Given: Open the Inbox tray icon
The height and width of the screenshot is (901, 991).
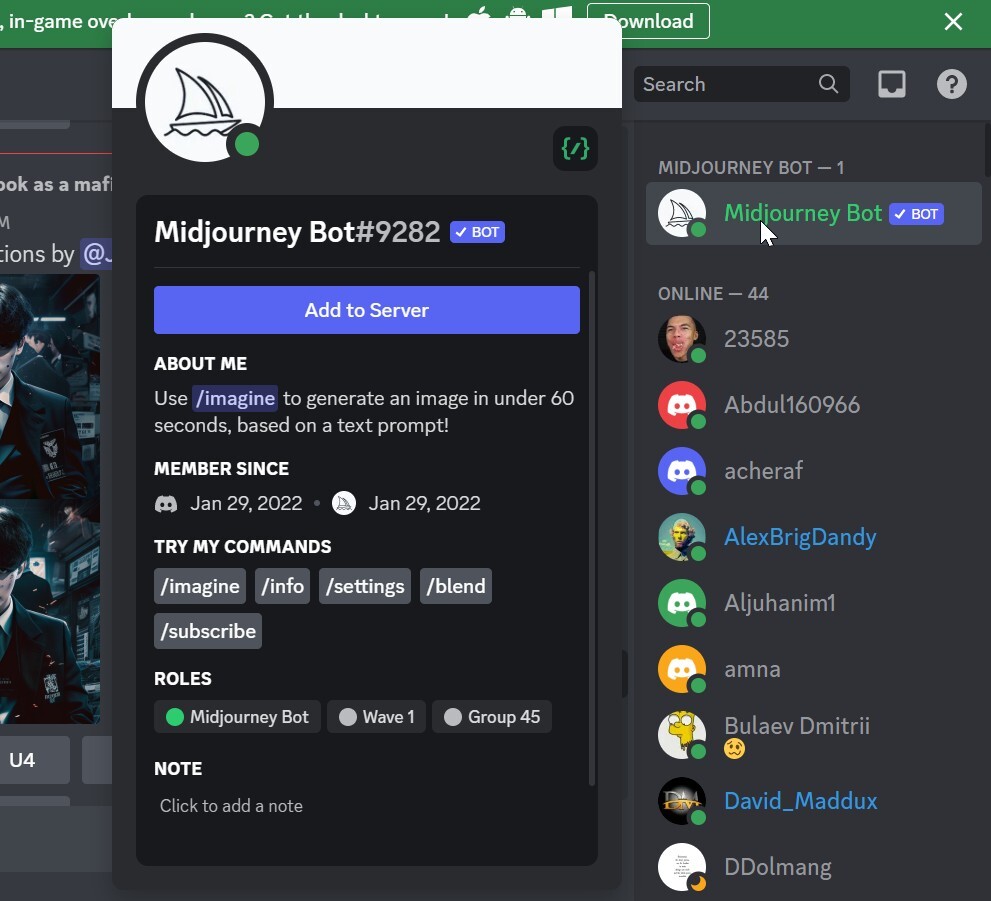Looking at the screenshot, I should 891,84.
